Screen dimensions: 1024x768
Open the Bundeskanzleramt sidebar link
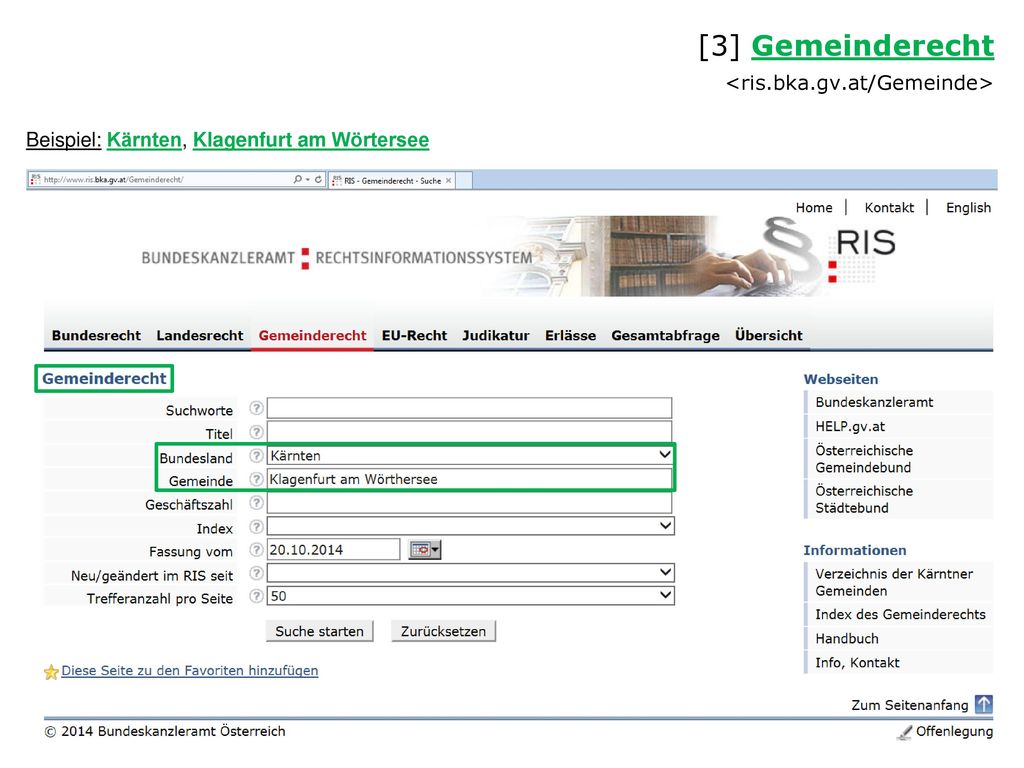pyautogui.click(x=874, y=402)
